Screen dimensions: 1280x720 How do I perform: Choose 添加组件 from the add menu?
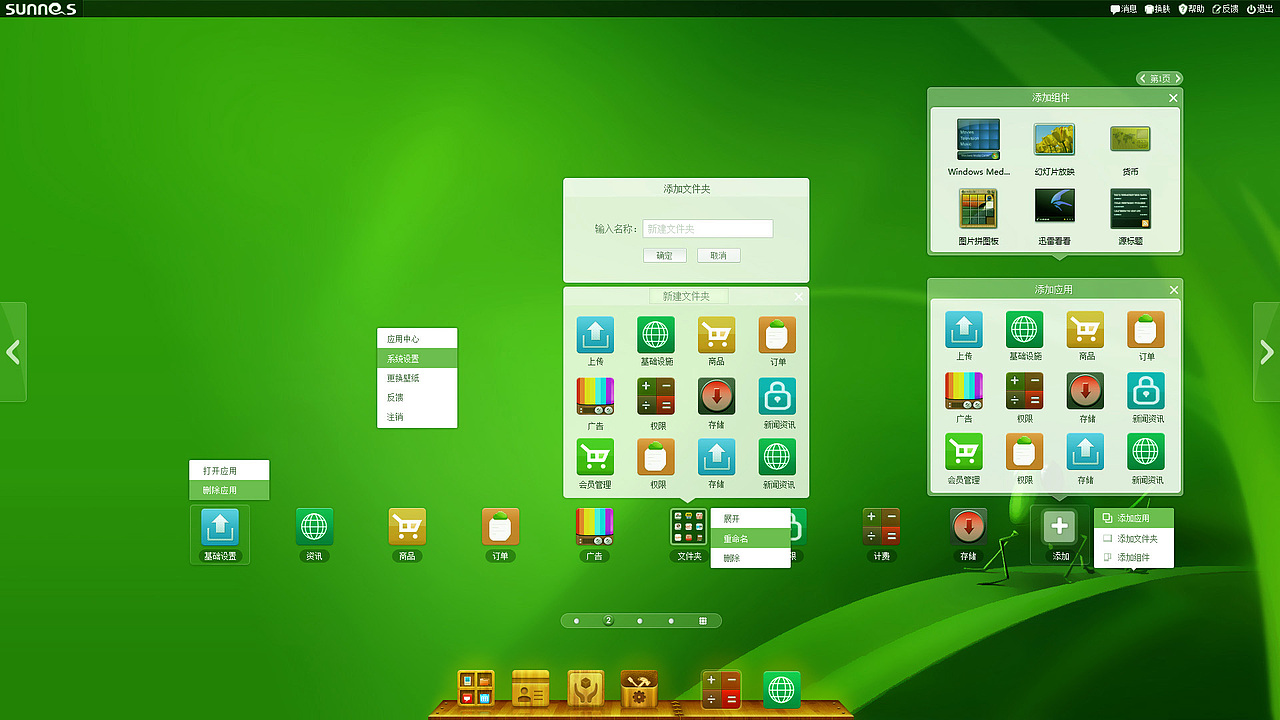(1134, 558)
